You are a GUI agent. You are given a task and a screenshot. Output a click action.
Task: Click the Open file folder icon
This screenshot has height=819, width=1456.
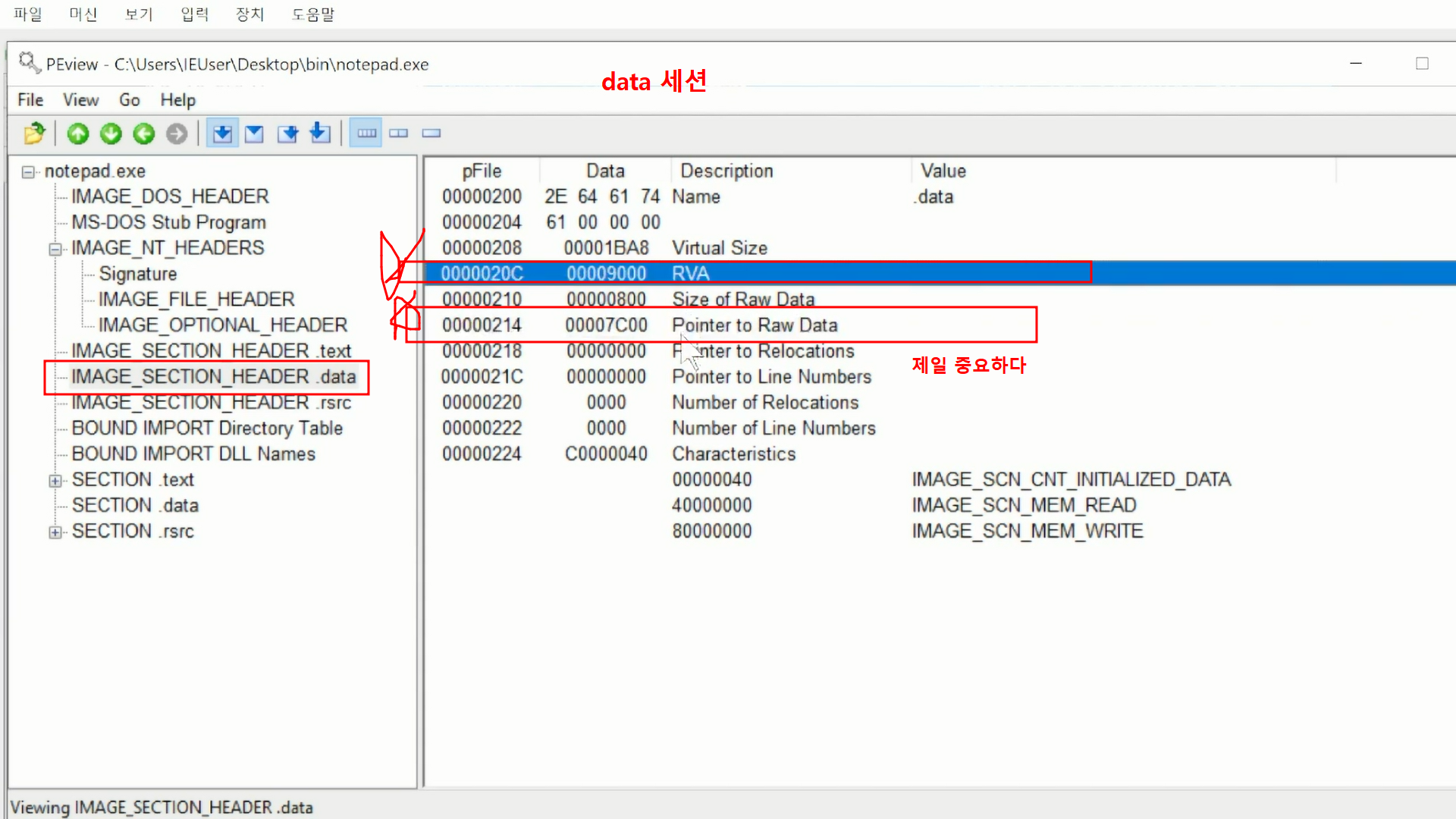point(34,133)
